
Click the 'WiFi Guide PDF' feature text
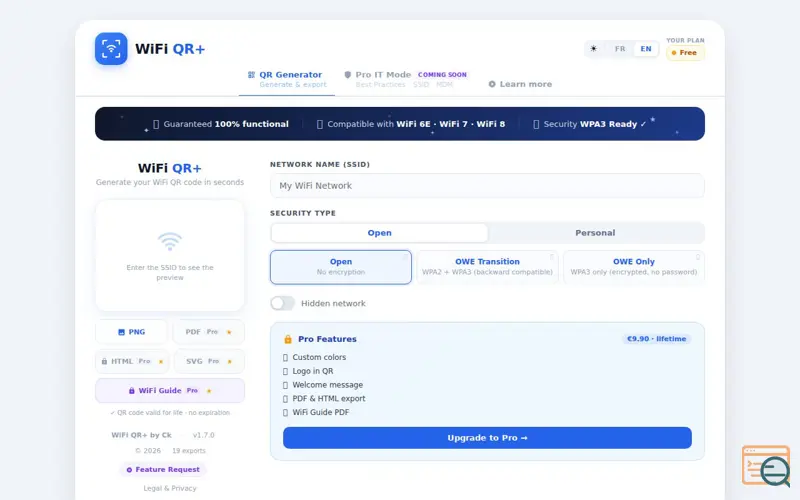point(320,412)
